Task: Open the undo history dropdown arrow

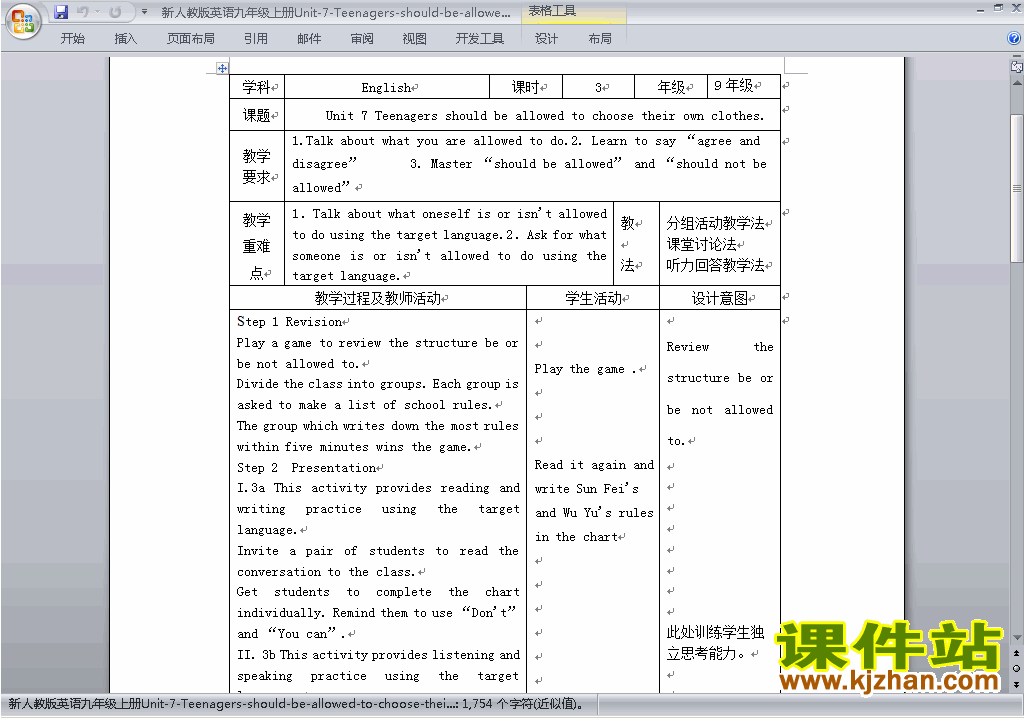Action: click(97, 12)
